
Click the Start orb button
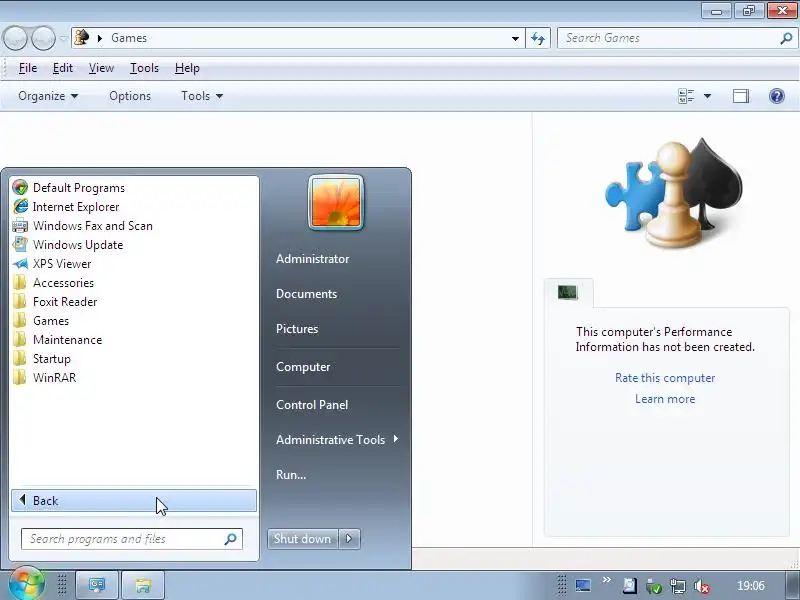27,584
